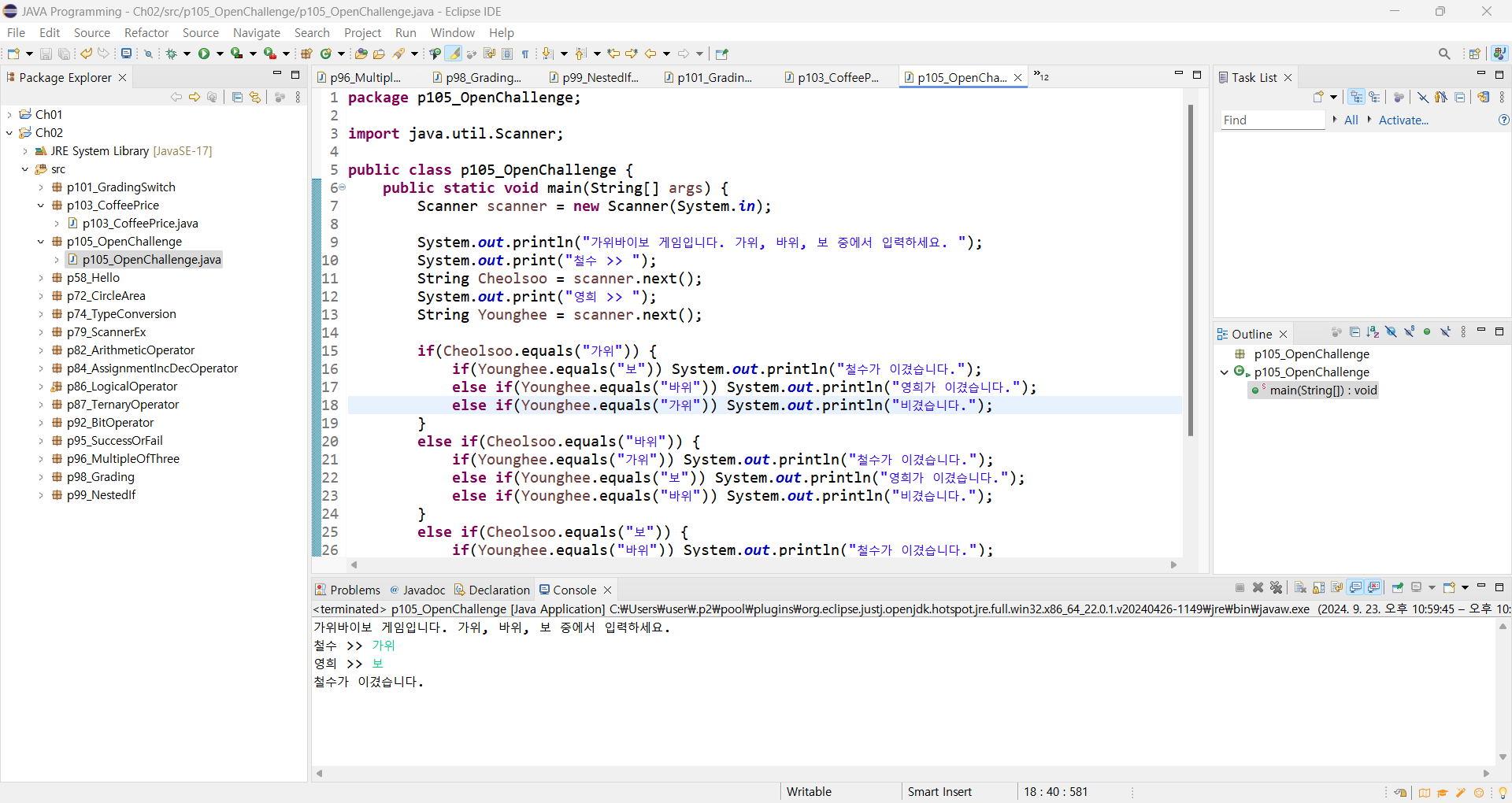
Task: Click the status bar tip lightbulb icon
Action: [1503, 793]
